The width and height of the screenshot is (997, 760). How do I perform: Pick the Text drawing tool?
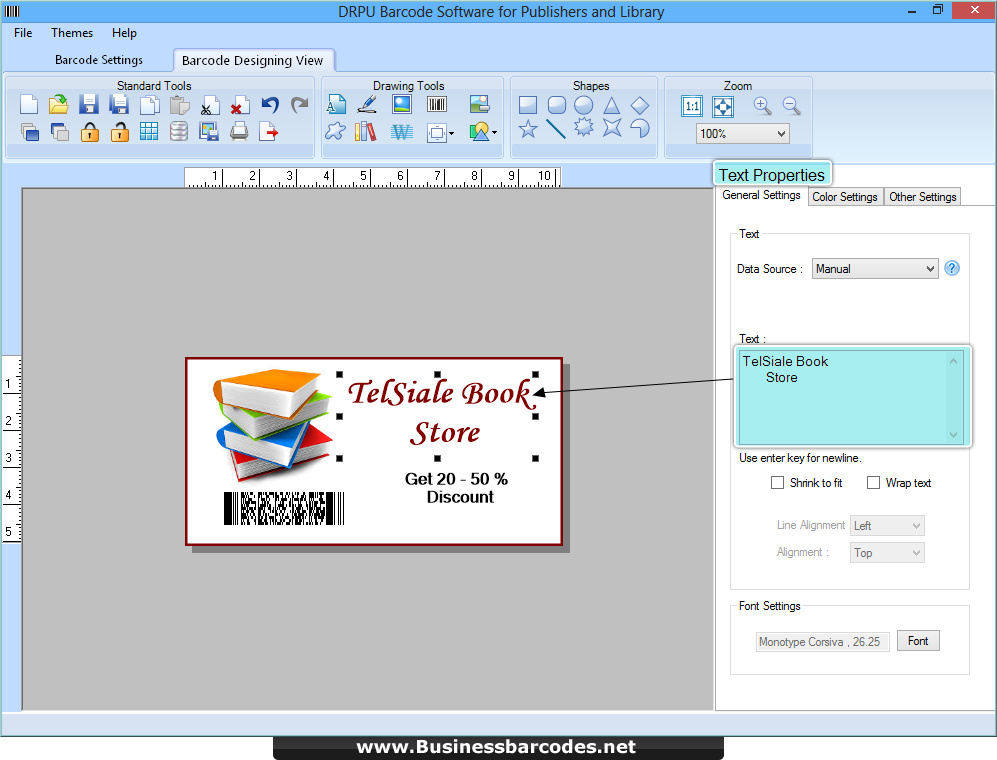tap(336, 103)
